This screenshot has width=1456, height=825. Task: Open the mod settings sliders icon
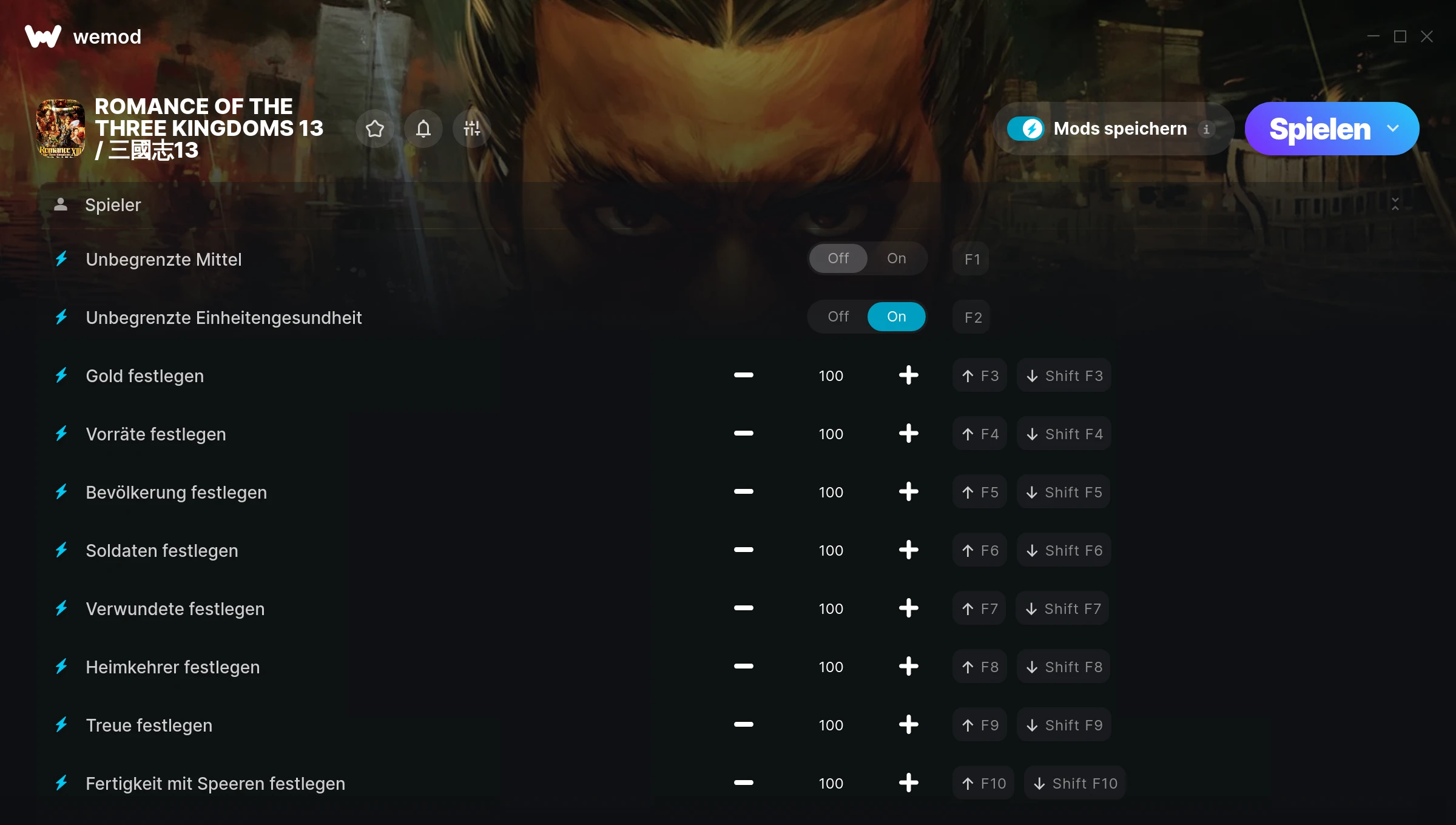472,129
